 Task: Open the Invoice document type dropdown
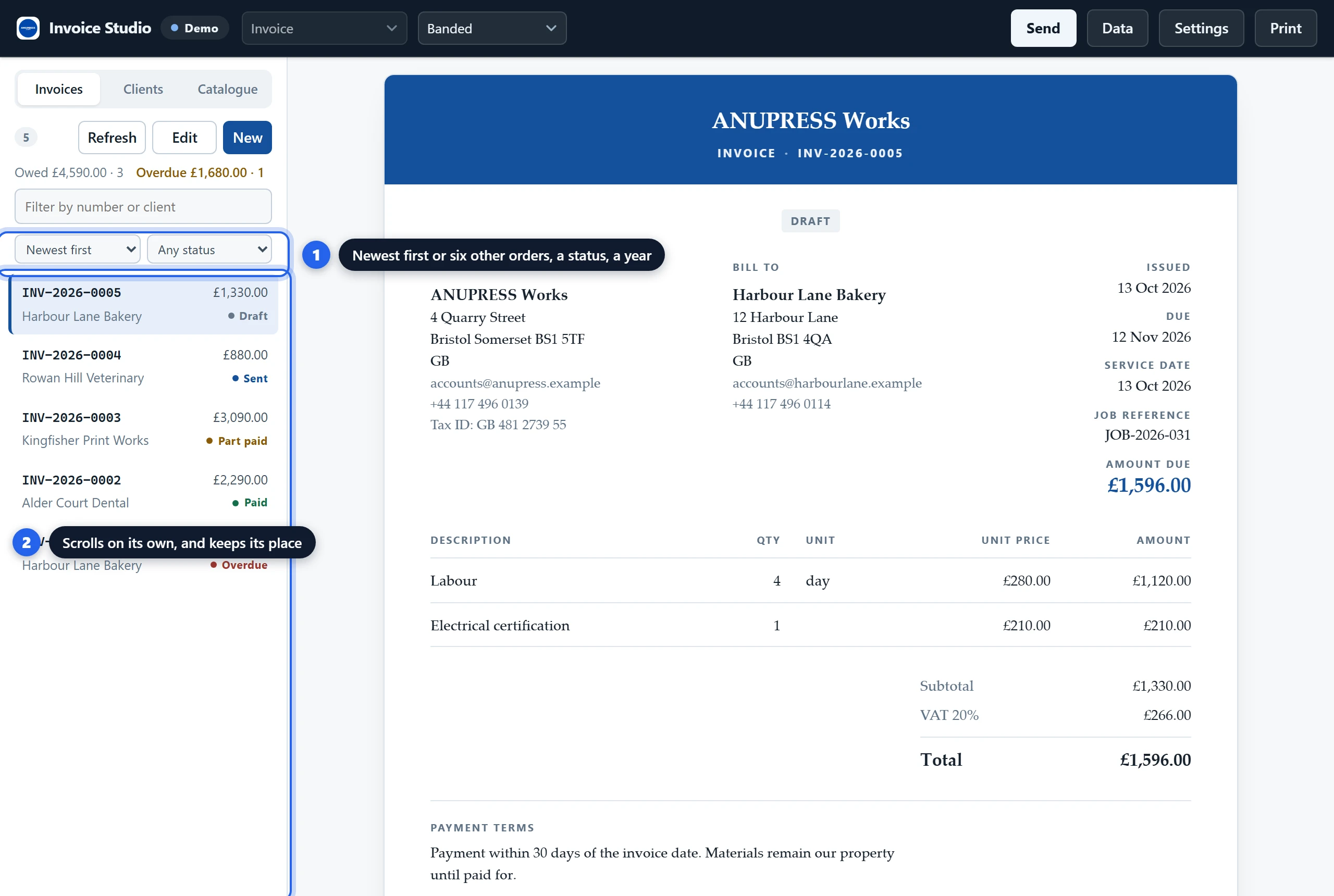[324, 28]
